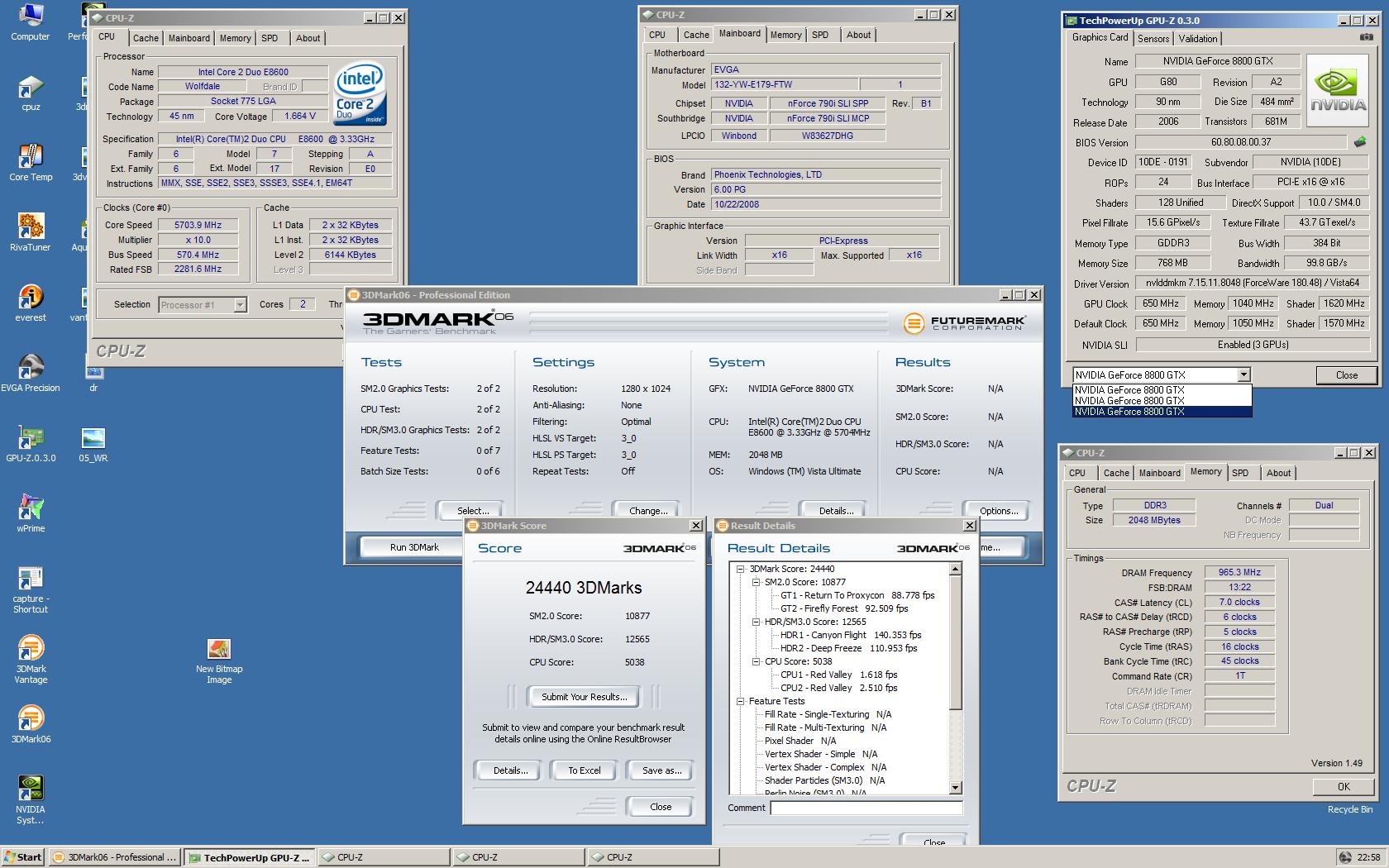Open the RivaTuner desktop icon
Viewport: 1389px width, 868px height.
click(30, 233)
